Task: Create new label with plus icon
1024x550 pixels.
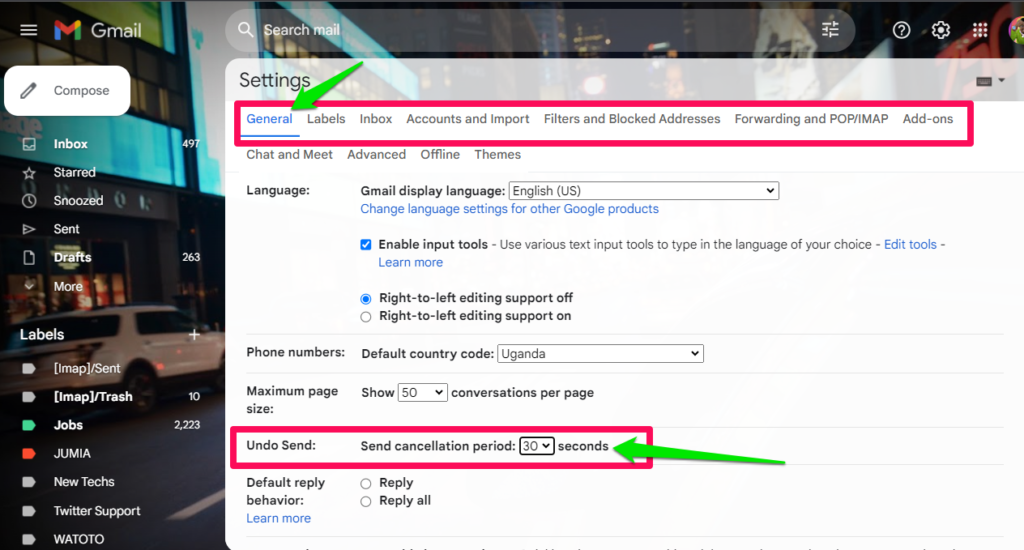Action: tap(194, 334)
